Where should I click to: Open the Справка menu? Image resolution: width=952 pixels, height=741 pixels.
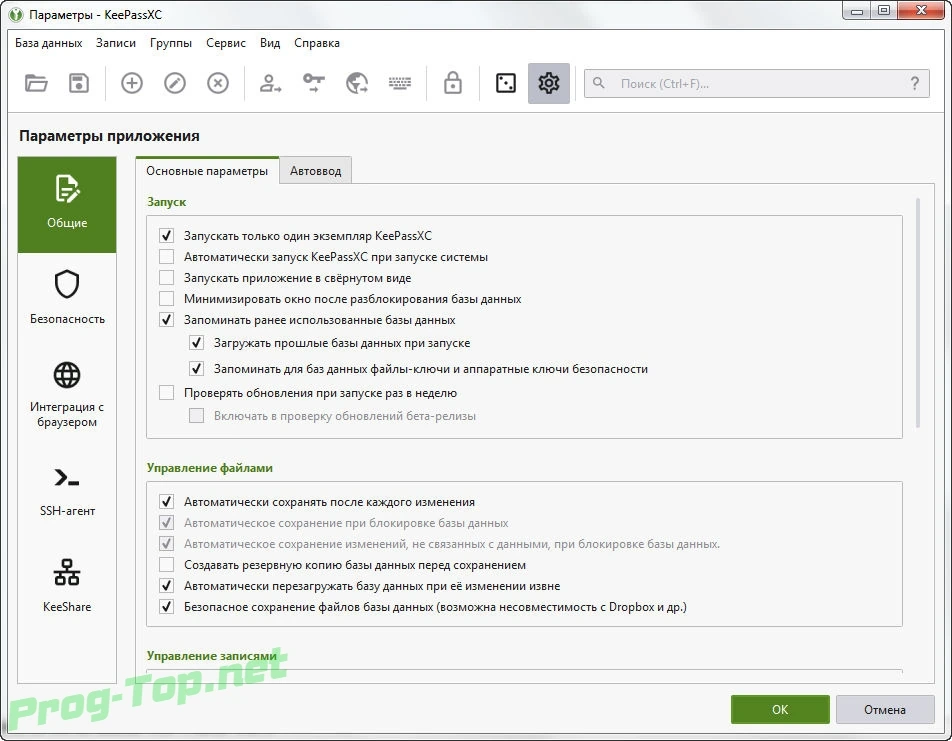(x=317, y=43)
